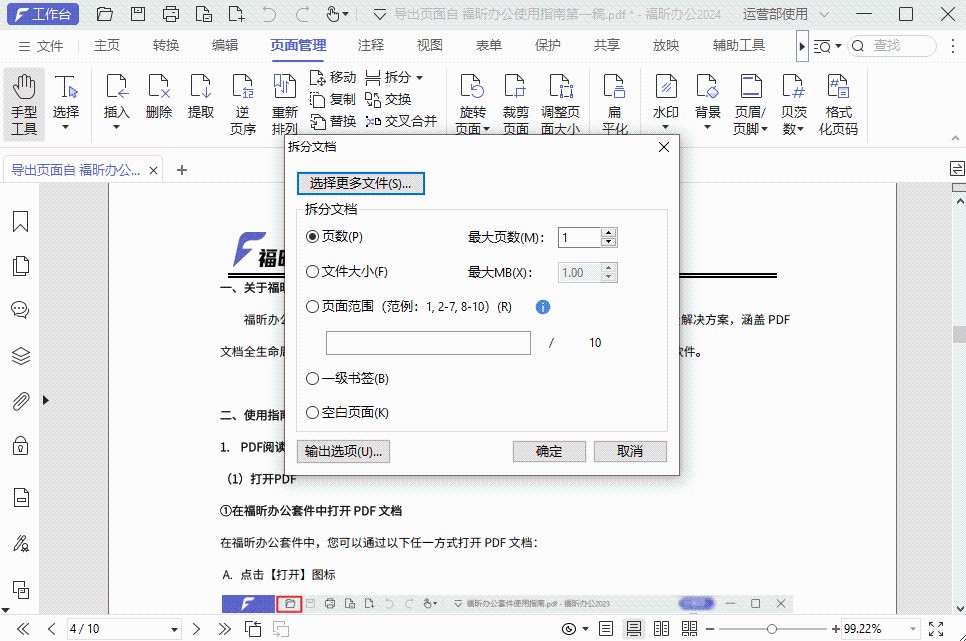Select the 空白页面(K) radio option
This screenshot has height=641, width=966.
point(312,412)
